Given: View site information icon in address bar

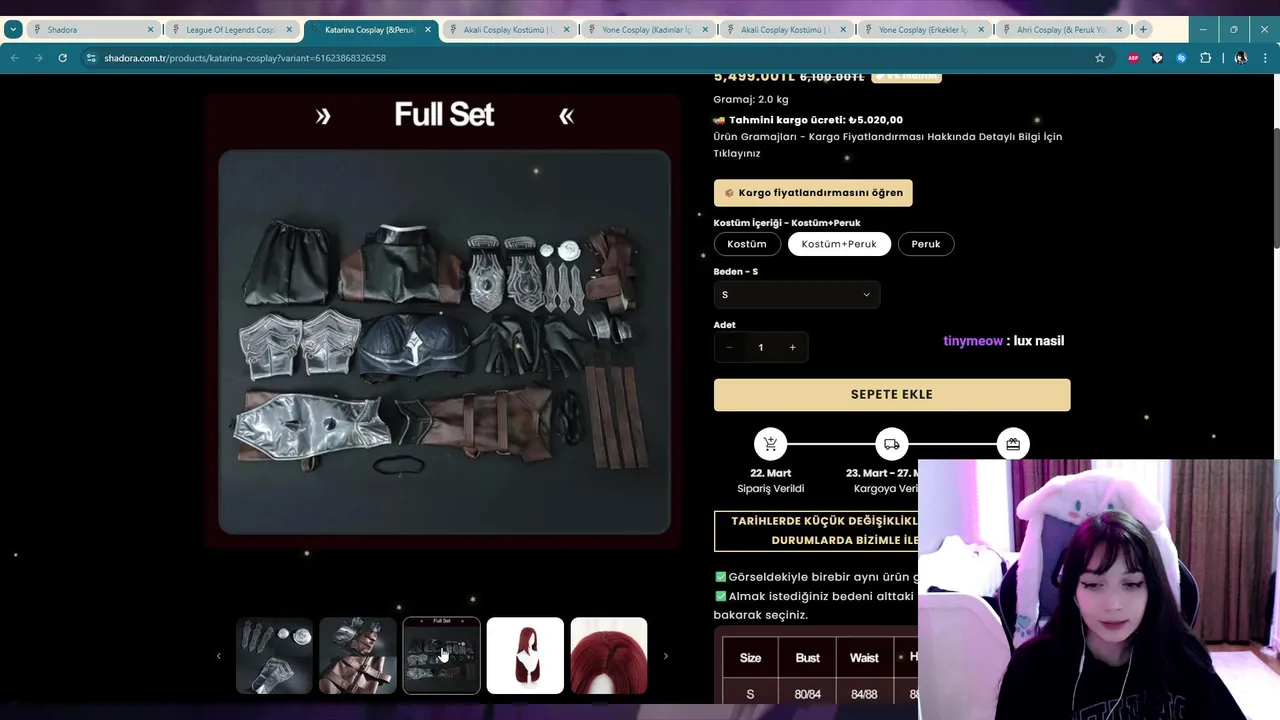Looking at the screenshot, I should point(91,58).
